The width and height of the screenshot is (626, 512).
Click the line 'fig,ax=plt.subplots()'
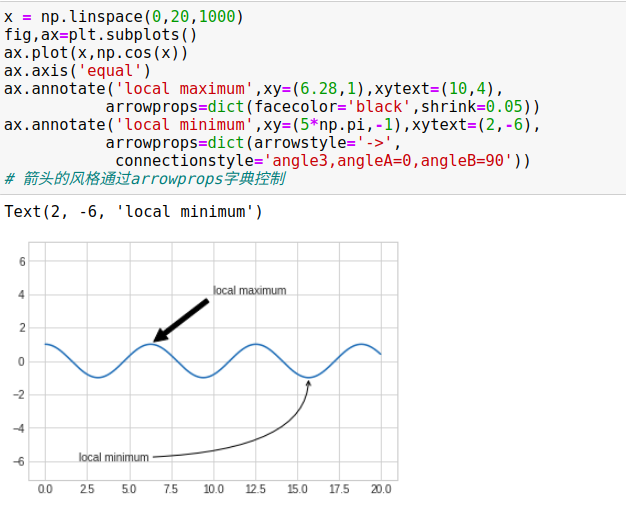pos(101,35)
